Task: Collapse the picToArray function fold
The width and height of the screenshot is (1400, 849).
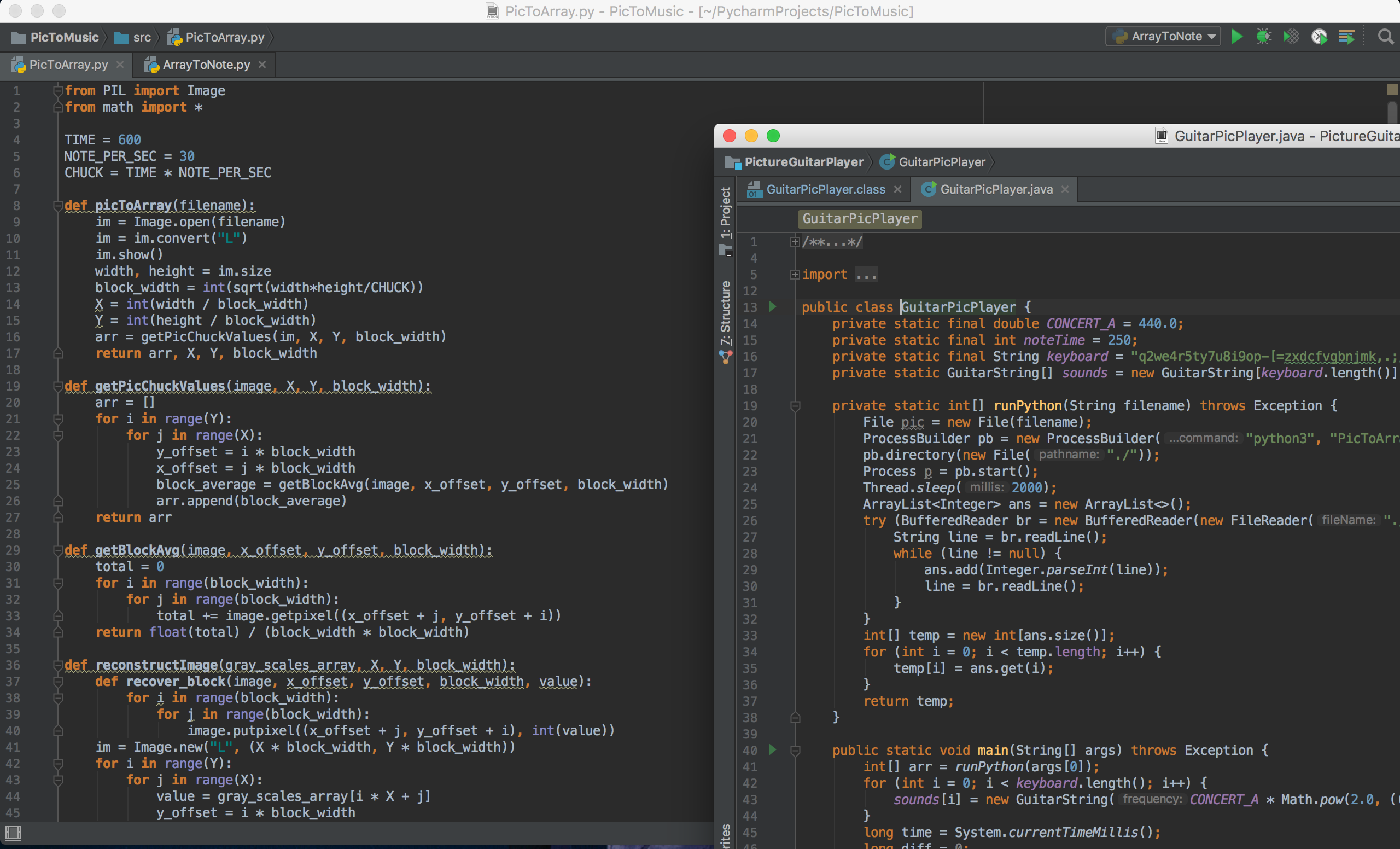Action: tap(57, 205)
